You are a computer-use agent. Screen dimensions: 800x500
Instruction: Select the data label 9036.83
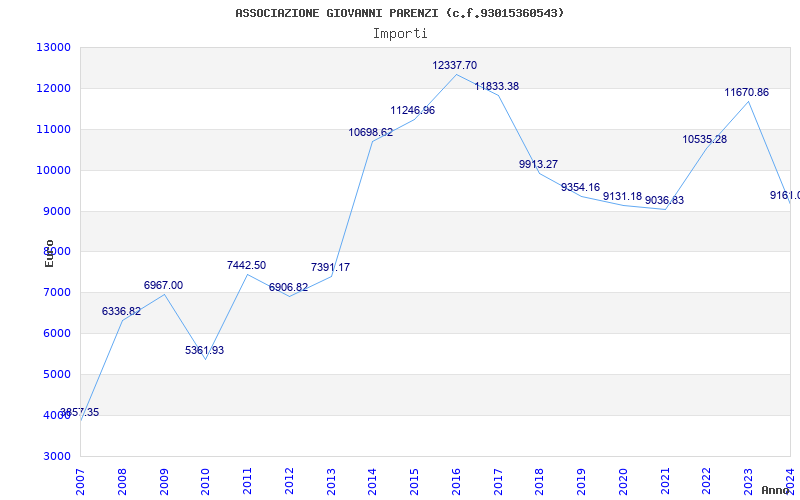[x=664, y=201]
